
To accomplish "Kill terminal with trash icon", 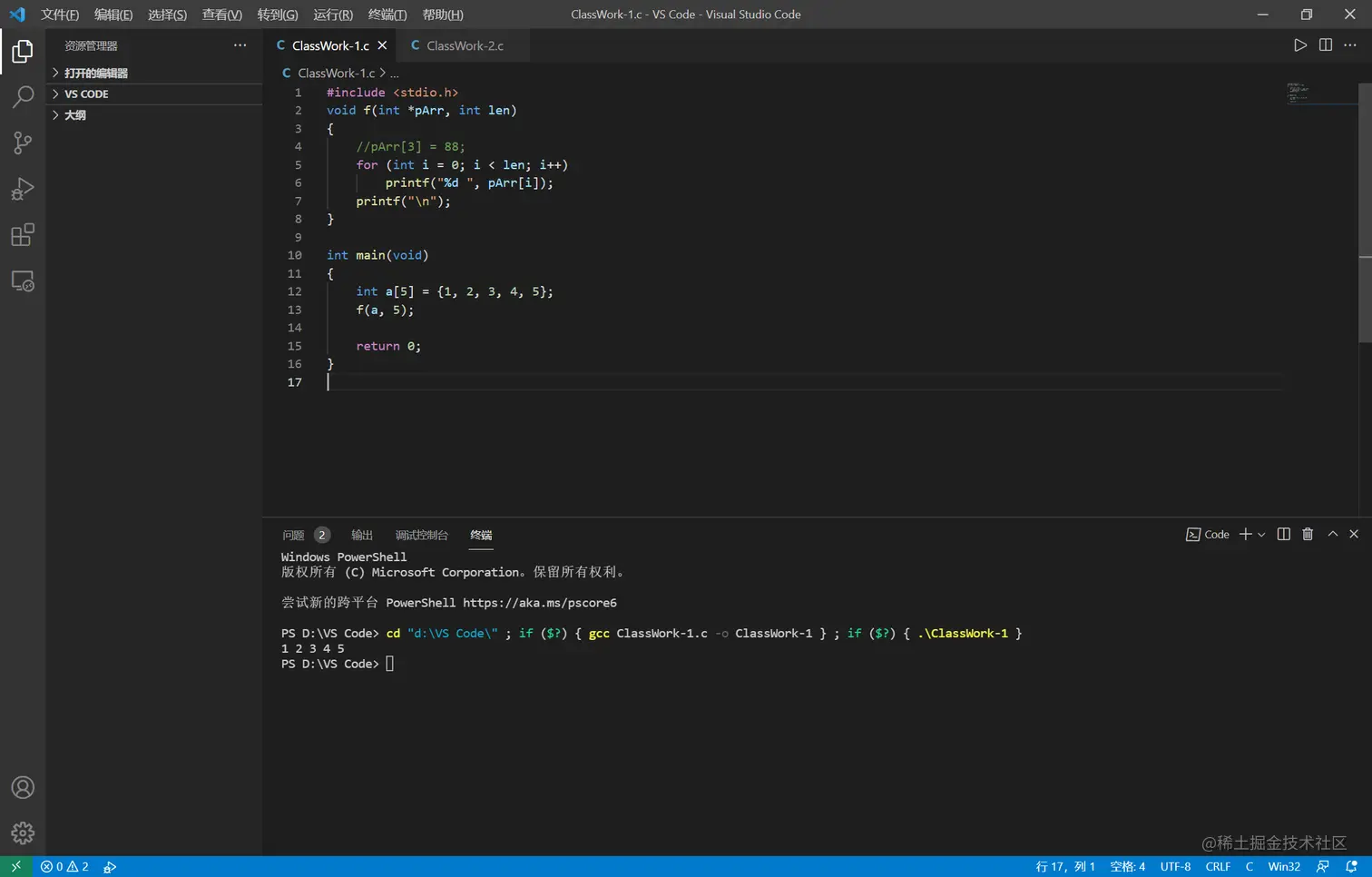I will [1308, 534].
